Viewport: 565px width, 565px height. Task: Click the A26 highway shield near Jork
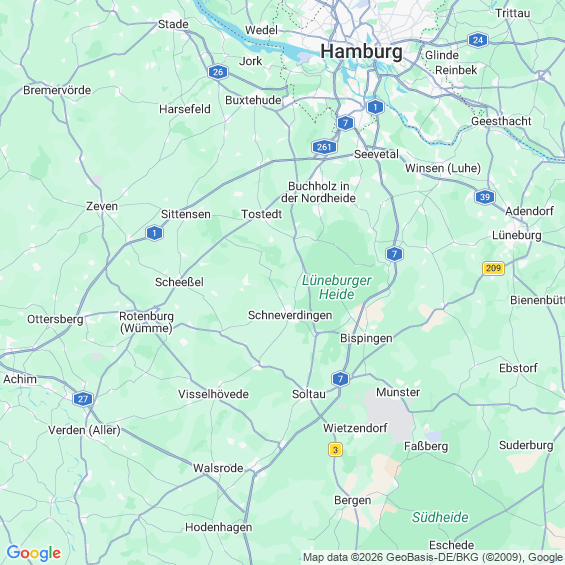point(218,72)
